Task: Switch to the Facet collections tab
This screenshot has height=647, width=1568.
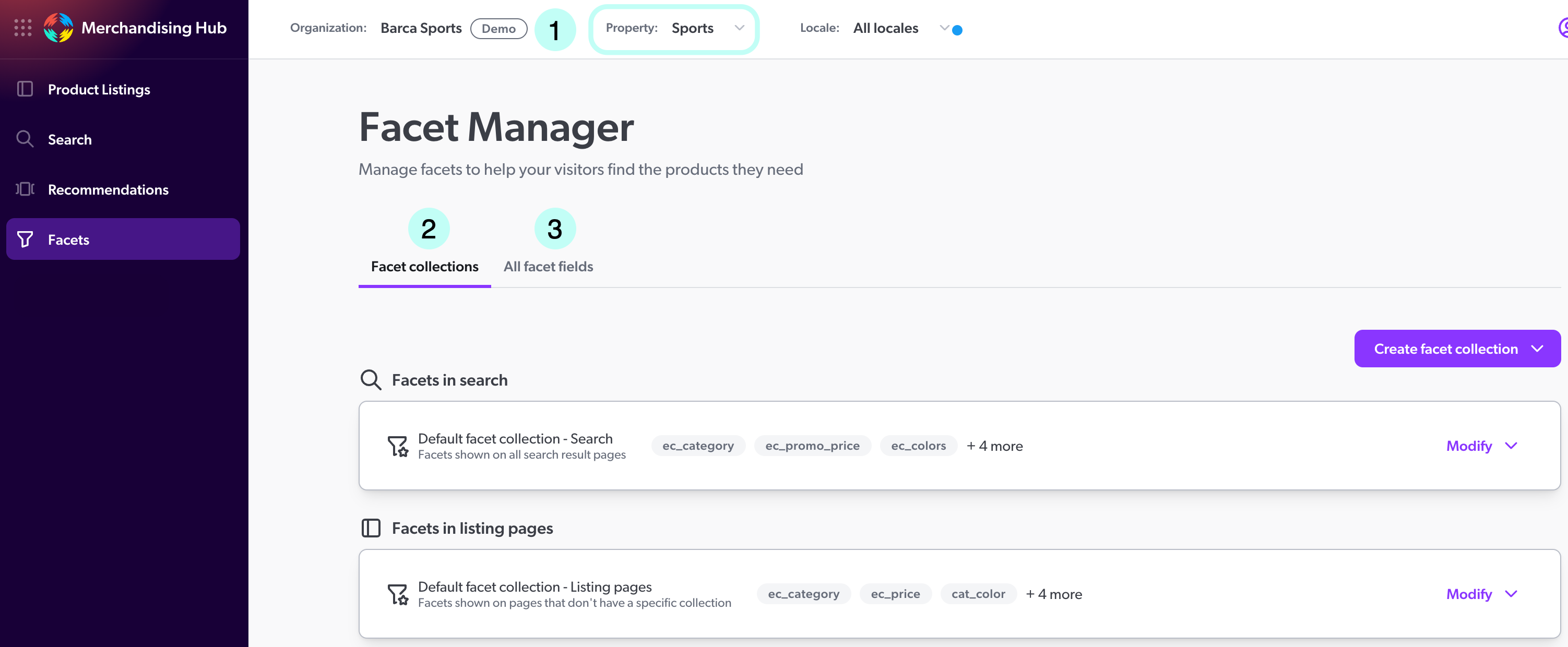Action: pyautogui.click(x=424, y=267)
